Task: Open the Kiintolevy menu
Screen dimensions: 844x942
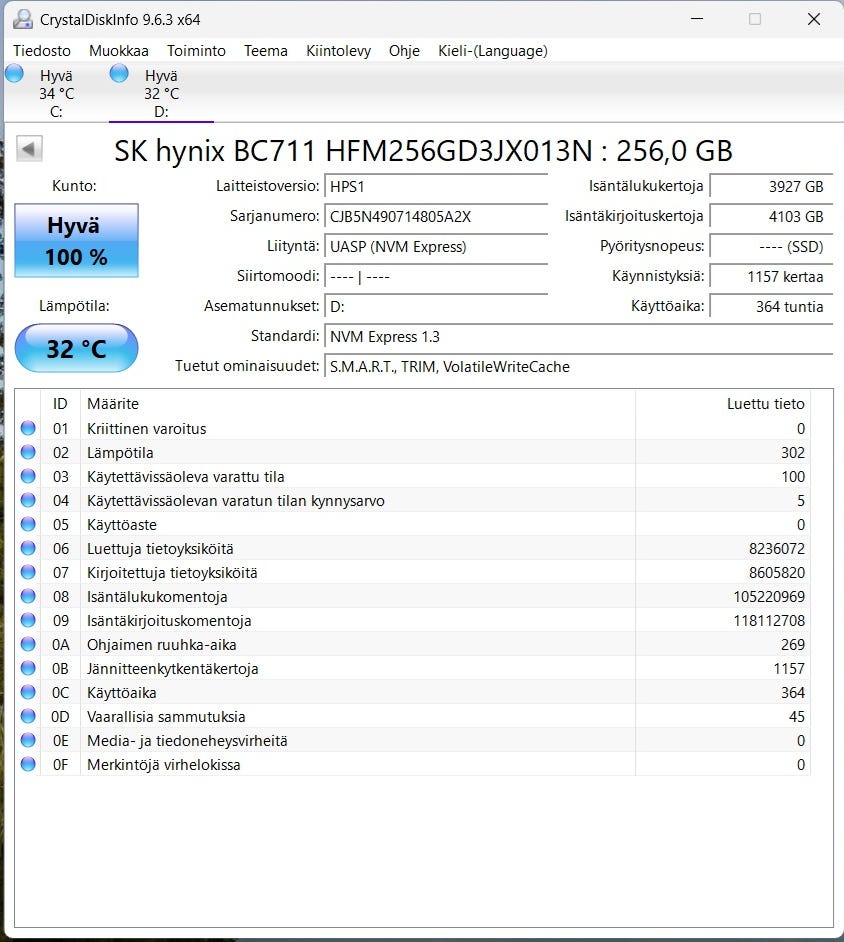Action: [x=338, y=51]
